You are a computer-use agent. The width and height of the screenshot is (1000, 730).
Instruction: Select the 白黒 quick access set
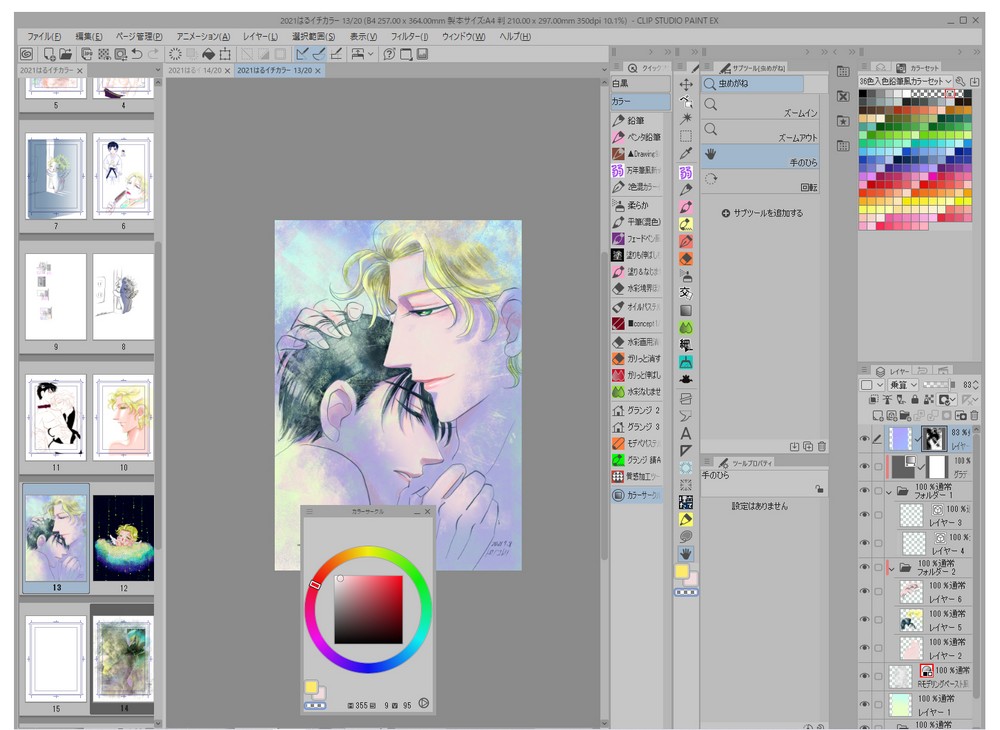point(640,84)
